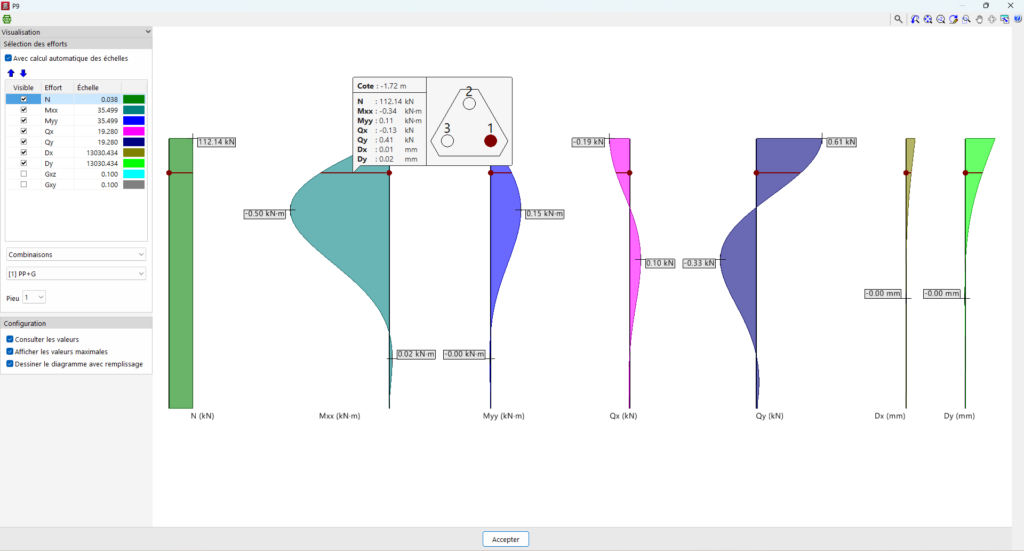This screenshot has height=551, width=1024.
Task: Click the 'Sélection des efforts' section header
Action: tap(76, 44)
